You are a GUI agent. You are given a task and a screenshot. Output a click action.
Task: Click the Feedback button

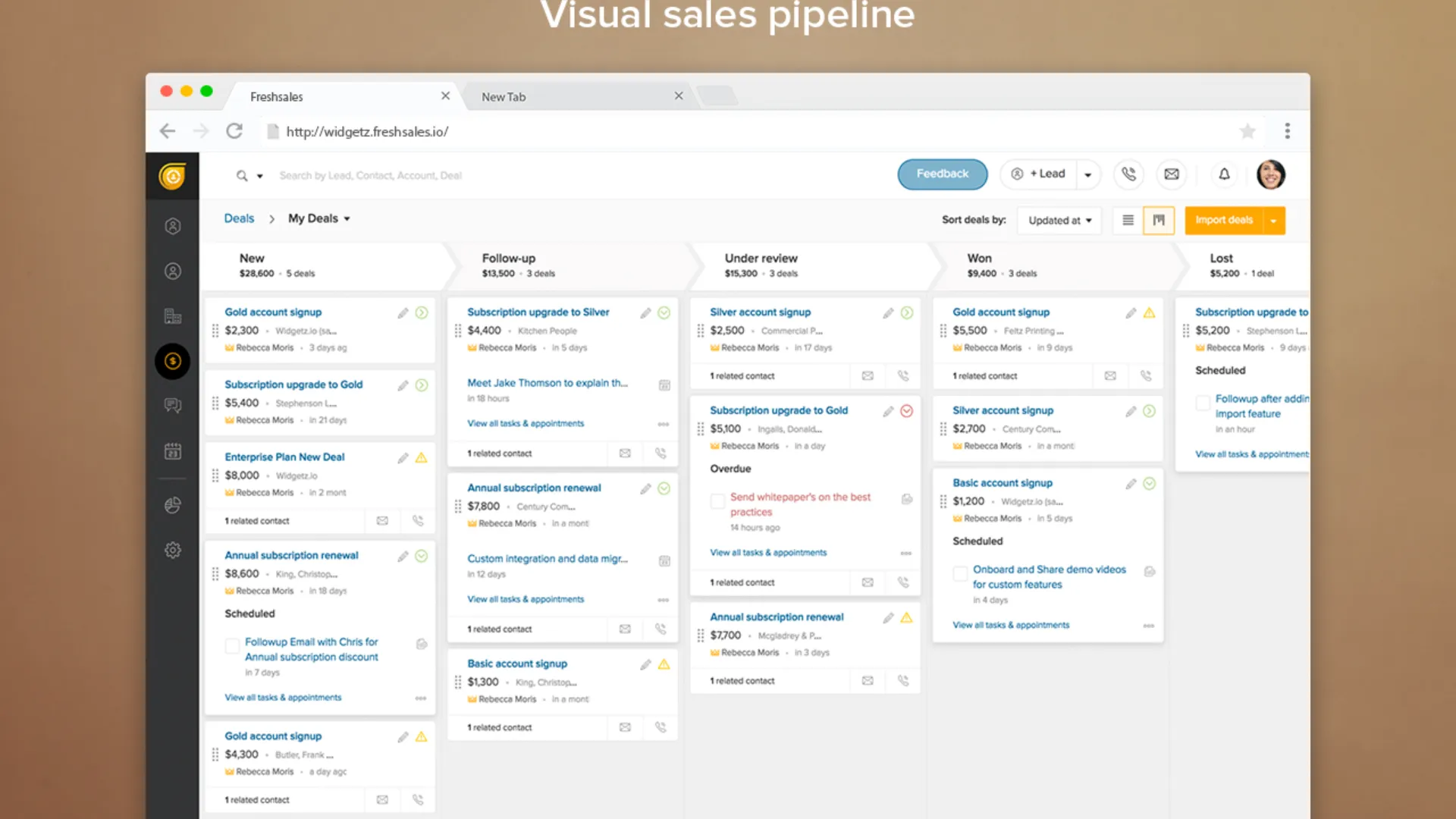pyautogui.click(x=942, y=174)
